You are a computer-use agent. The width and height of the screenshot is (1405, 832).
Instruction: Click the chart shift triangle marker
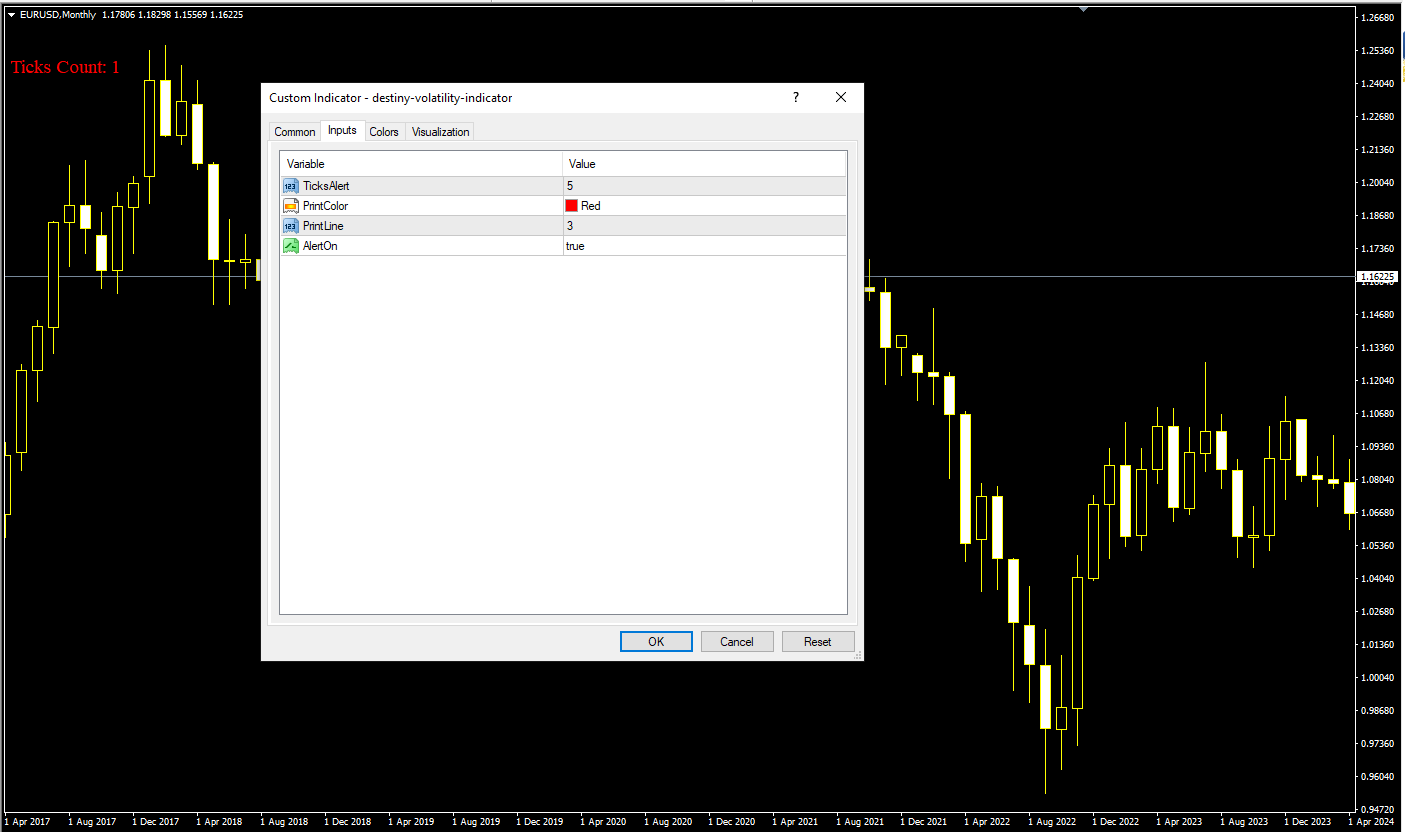pyautogui.click(x=1082, y=9)
